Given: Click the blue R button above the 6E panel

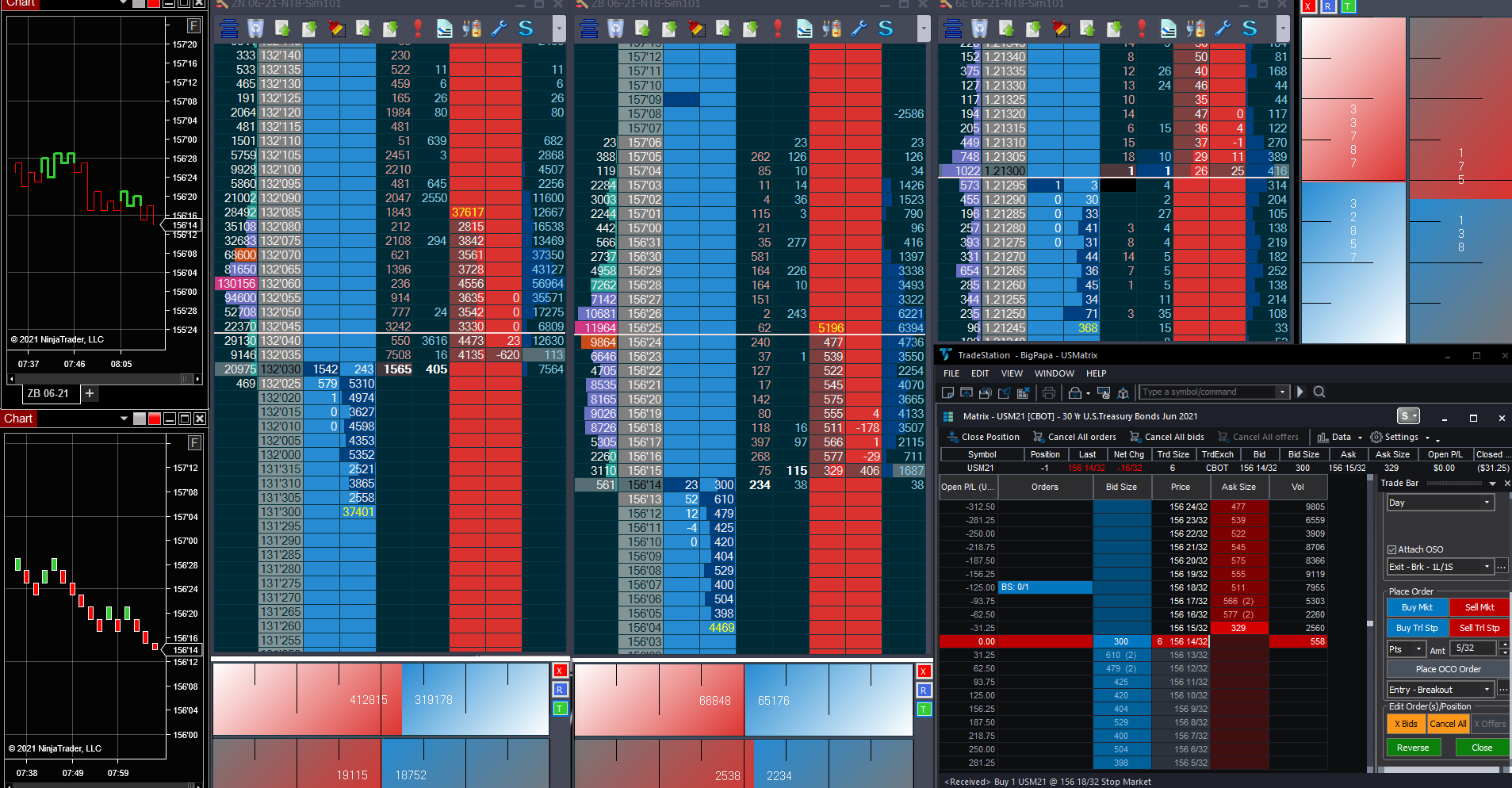Looking at the screenshot, I should tap(1327, 6).
